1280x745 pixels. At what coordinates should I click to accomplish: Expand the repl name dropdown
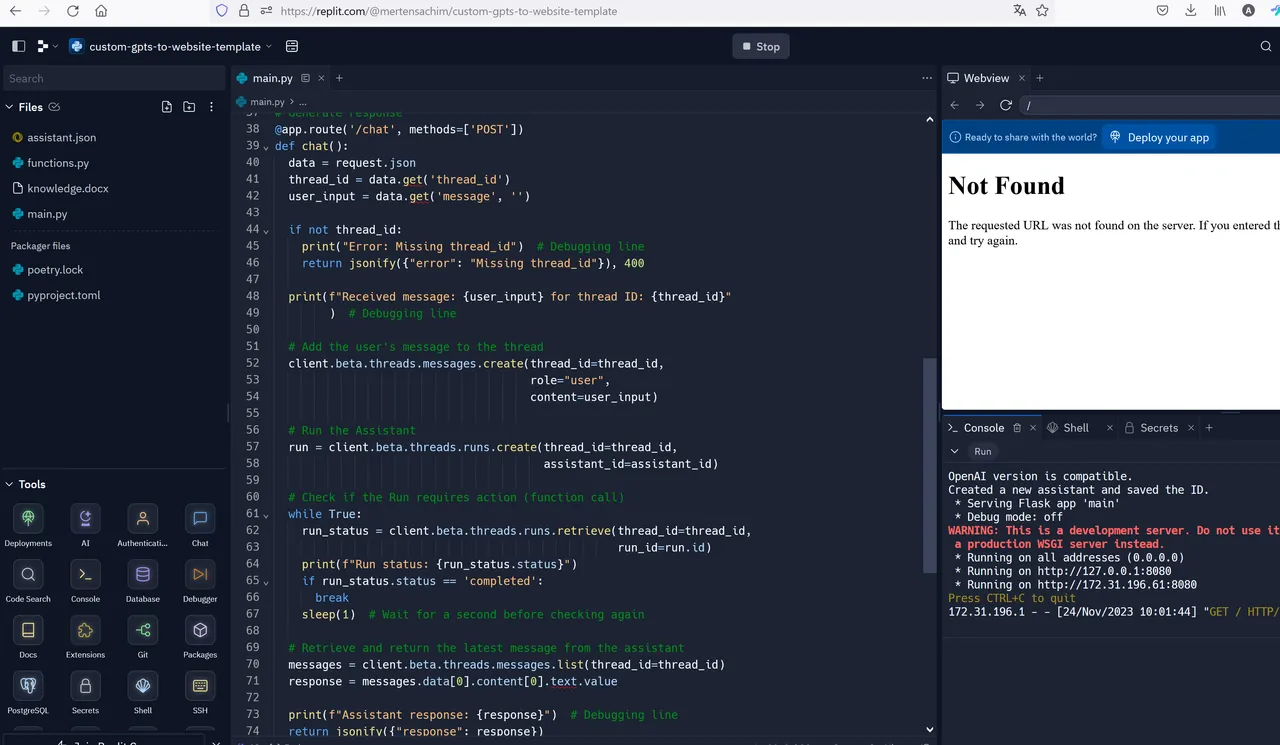coord(269,46)
